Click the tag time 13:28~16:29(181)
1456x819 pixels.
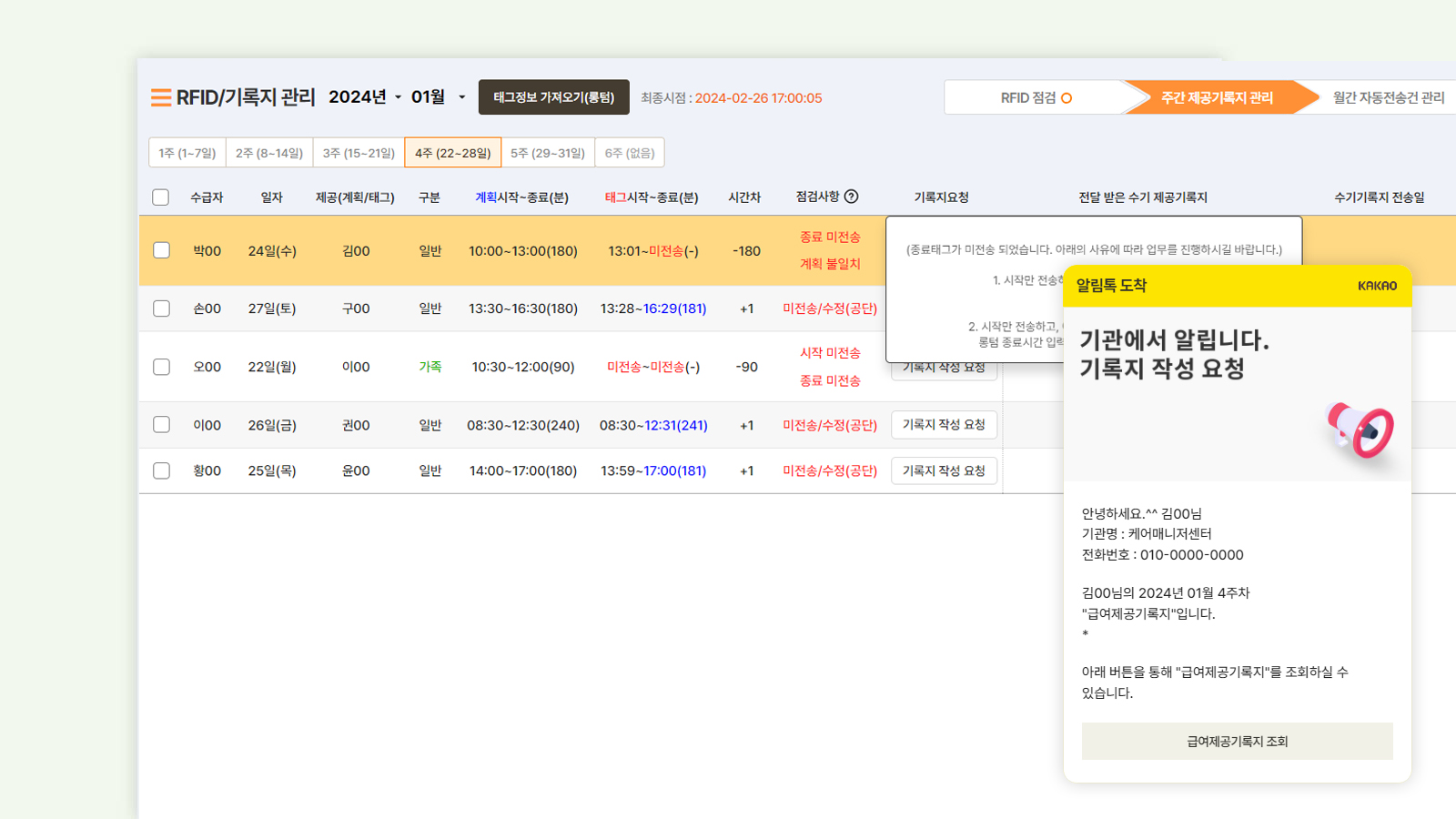coord(653,308)
